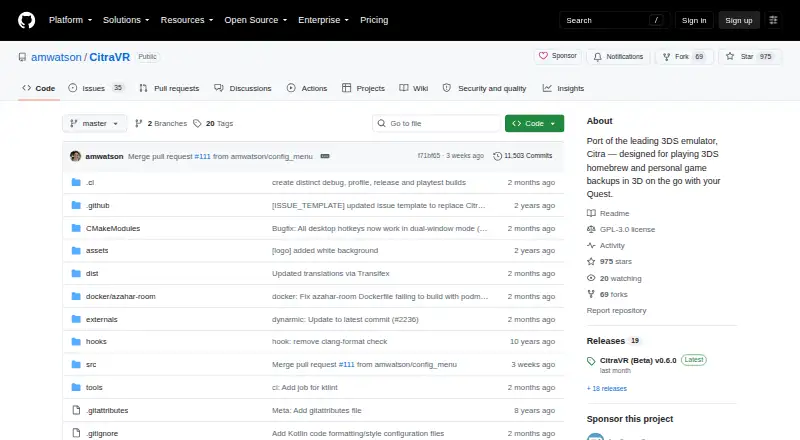Expand the Platform menu in header
The height and width of the screenshot is (440, 800).
70,20
